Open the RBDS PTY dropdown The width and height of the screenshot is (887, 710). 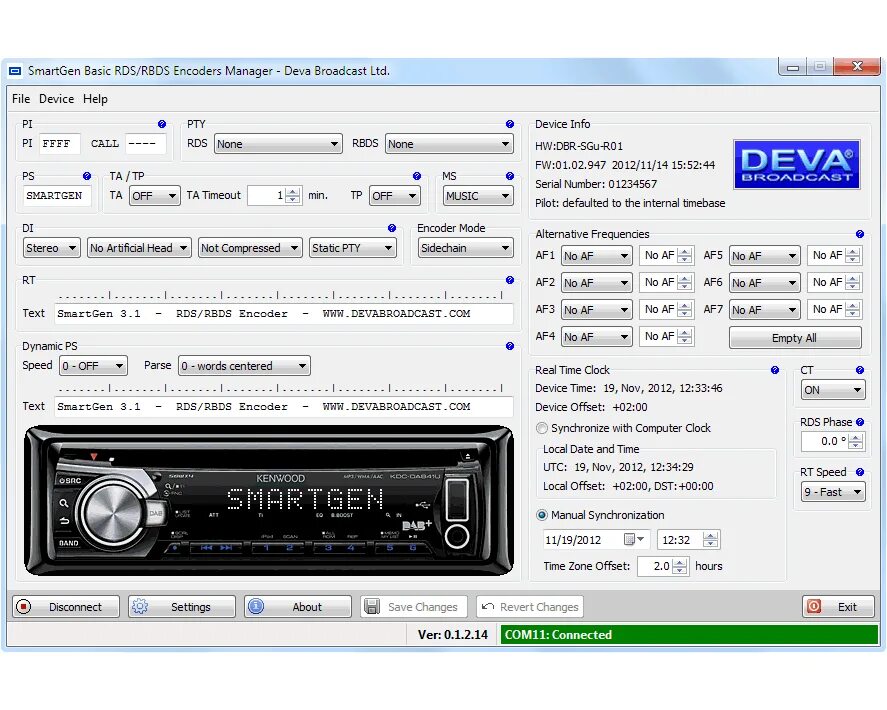pyautogui.click(x=449, y=144)
